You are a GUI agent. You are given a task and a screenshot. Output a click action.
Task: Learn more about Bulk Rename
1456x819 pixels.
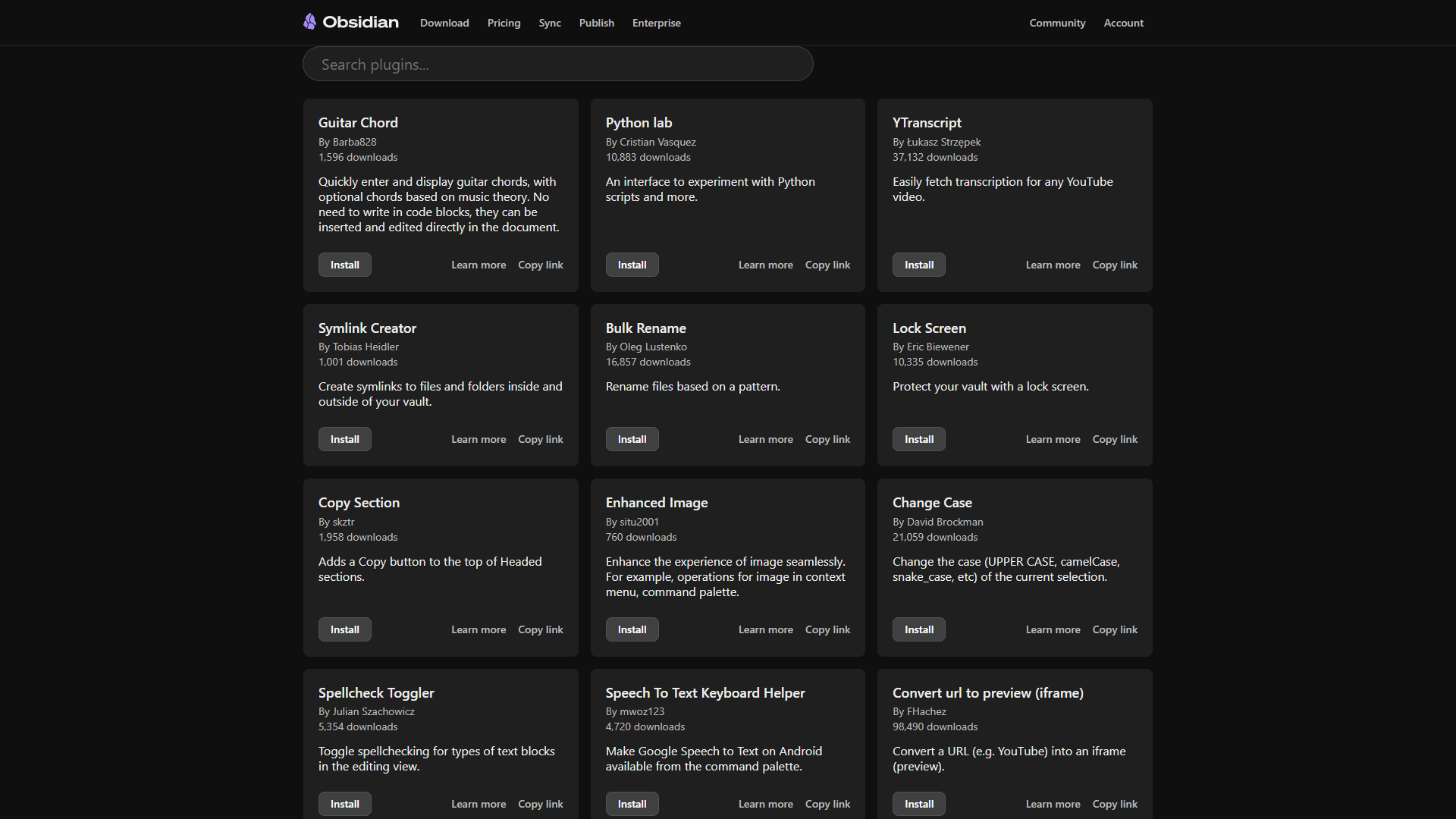tap(766, 439)
